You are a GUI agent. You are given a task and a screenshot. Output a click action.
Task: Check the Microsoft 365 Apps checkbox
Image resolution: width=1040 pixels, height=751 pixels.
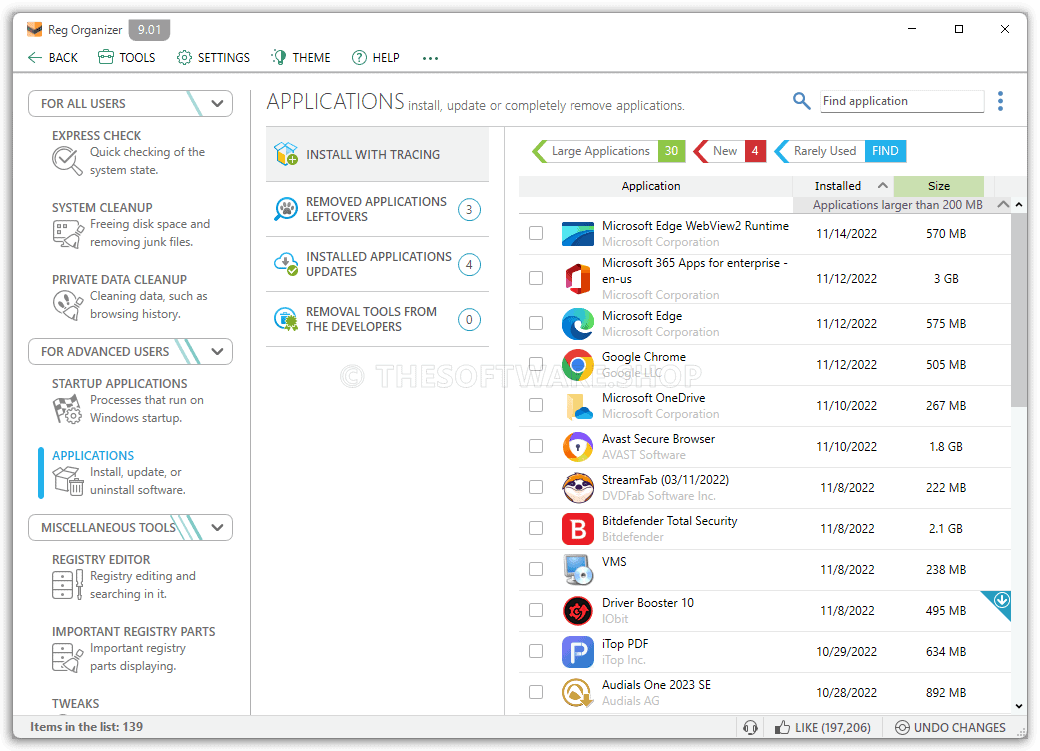(x=536, y=278)
